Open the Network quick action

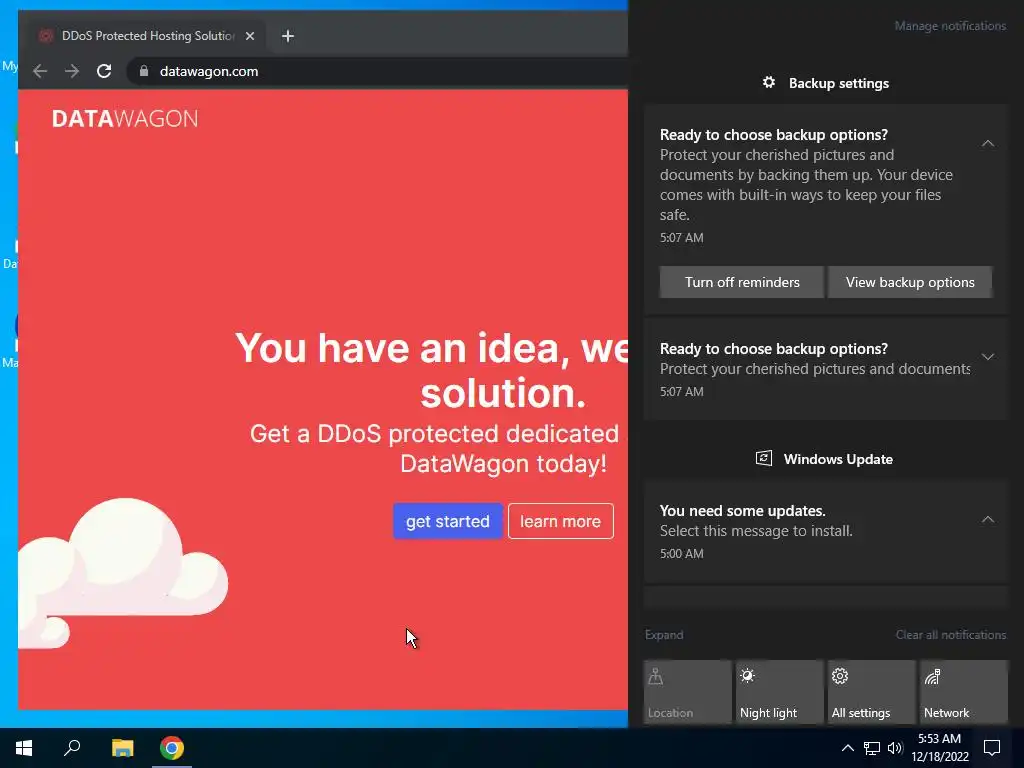[x=964, y=692]
